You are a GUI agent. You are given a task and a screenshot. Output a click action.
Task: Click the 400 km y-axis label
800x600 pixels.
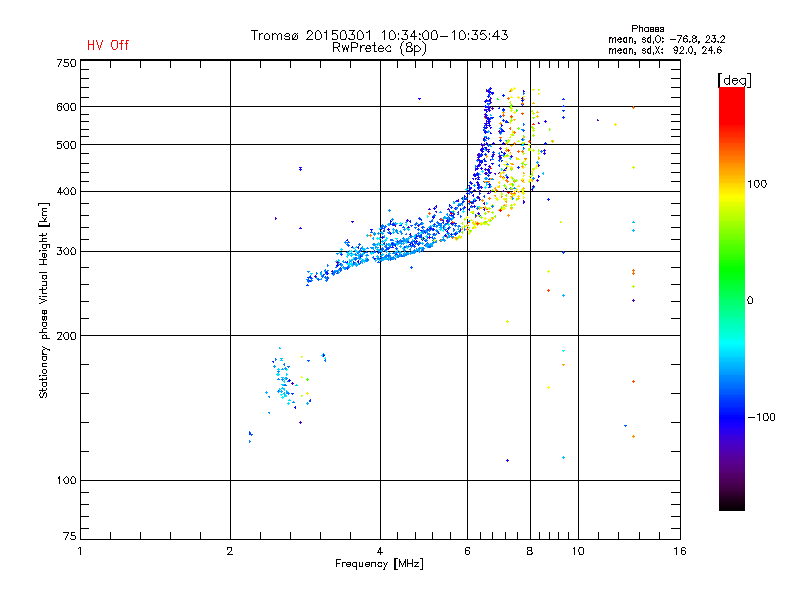click(x=66, y=191)
